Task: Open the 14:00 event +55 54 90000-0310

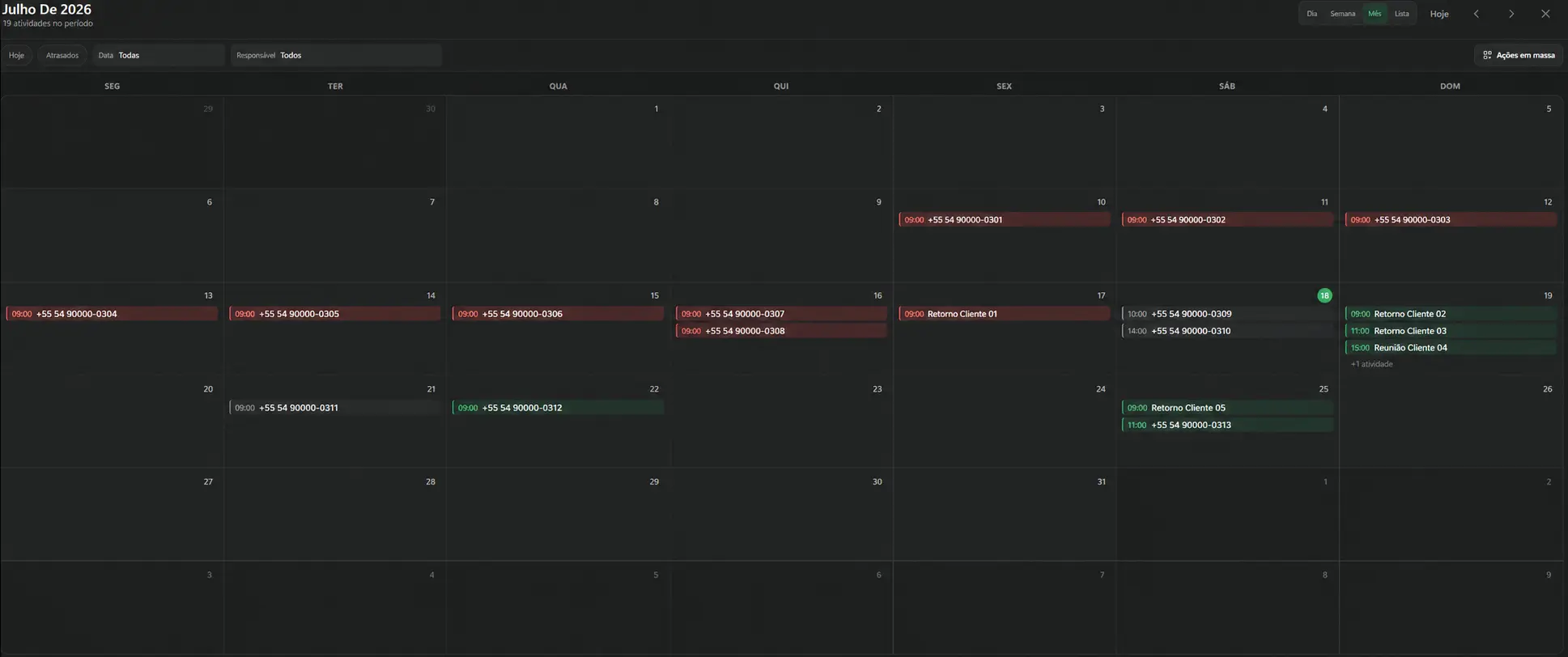Action: pyautogui.click(x=1227, y=330)
